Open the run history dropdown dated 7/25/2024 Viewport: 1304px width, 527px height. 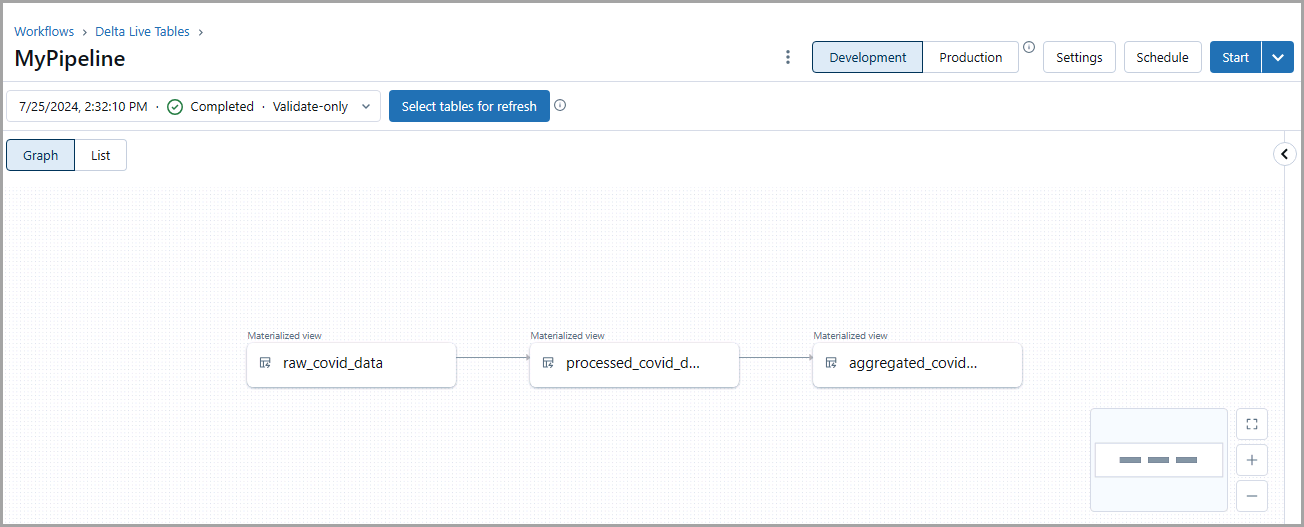(x=194, y=106)
